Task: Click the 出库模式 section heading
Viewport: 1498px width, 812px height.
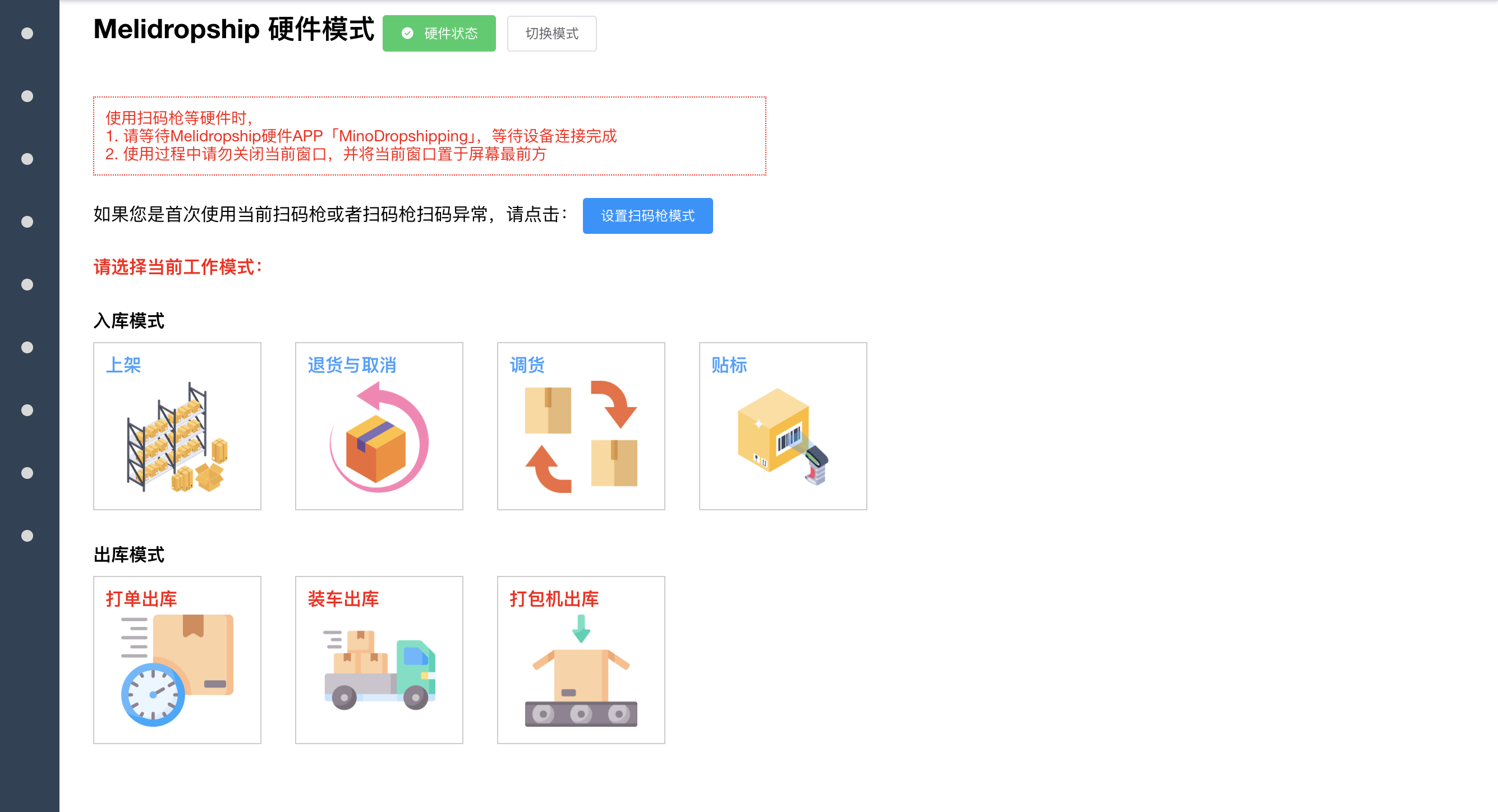Action: click(x=129, y=555)
